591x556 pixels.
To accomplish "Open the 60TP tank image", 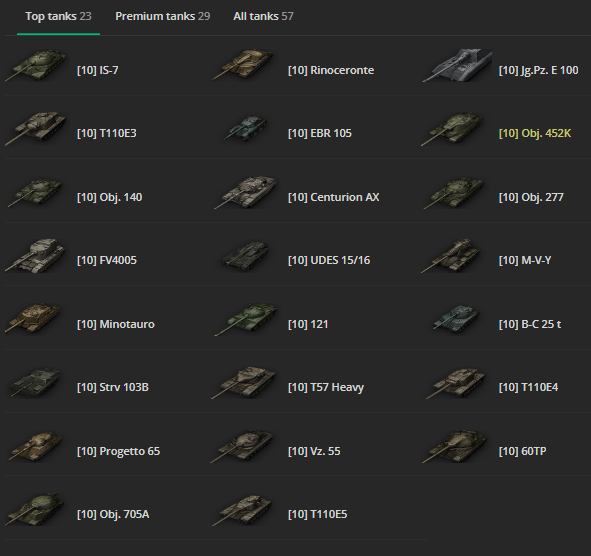I will [x=455, y=446].
